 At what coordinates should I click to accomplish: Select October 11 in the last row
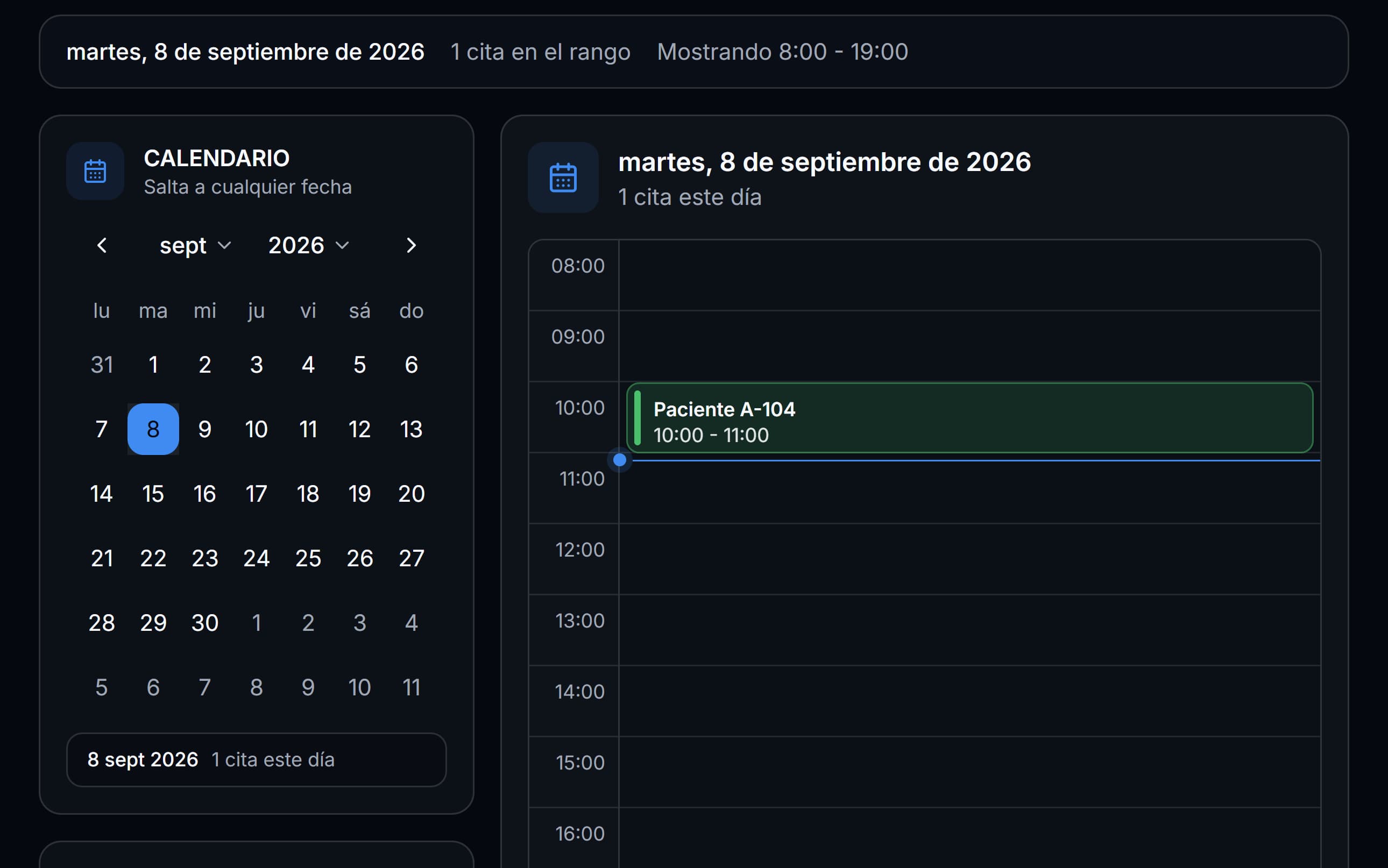(x=411, y=687)
